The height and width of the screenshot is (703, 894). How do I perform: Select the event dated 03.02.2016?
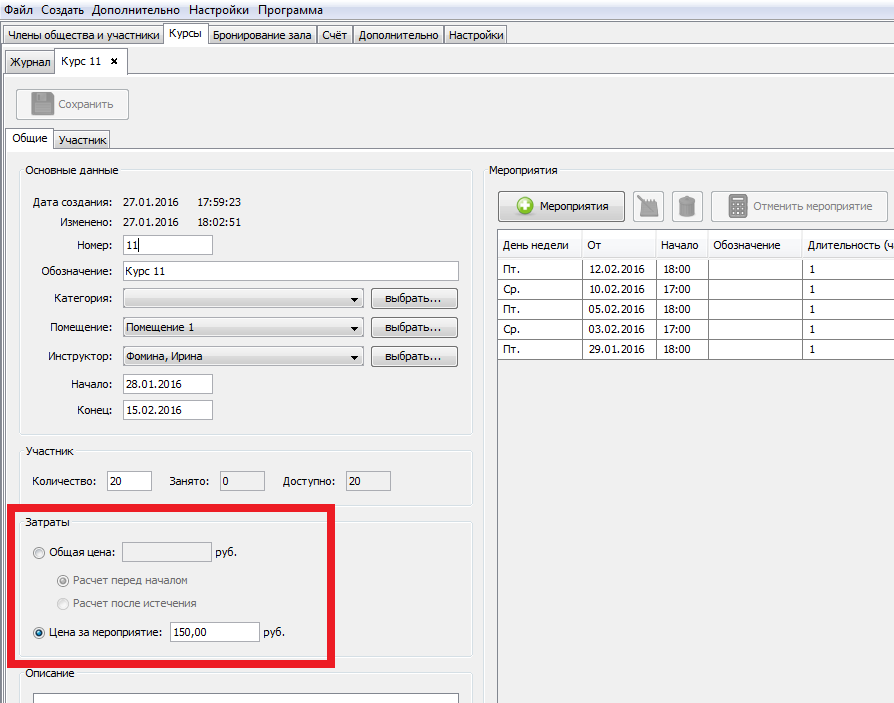pos(696,329)
